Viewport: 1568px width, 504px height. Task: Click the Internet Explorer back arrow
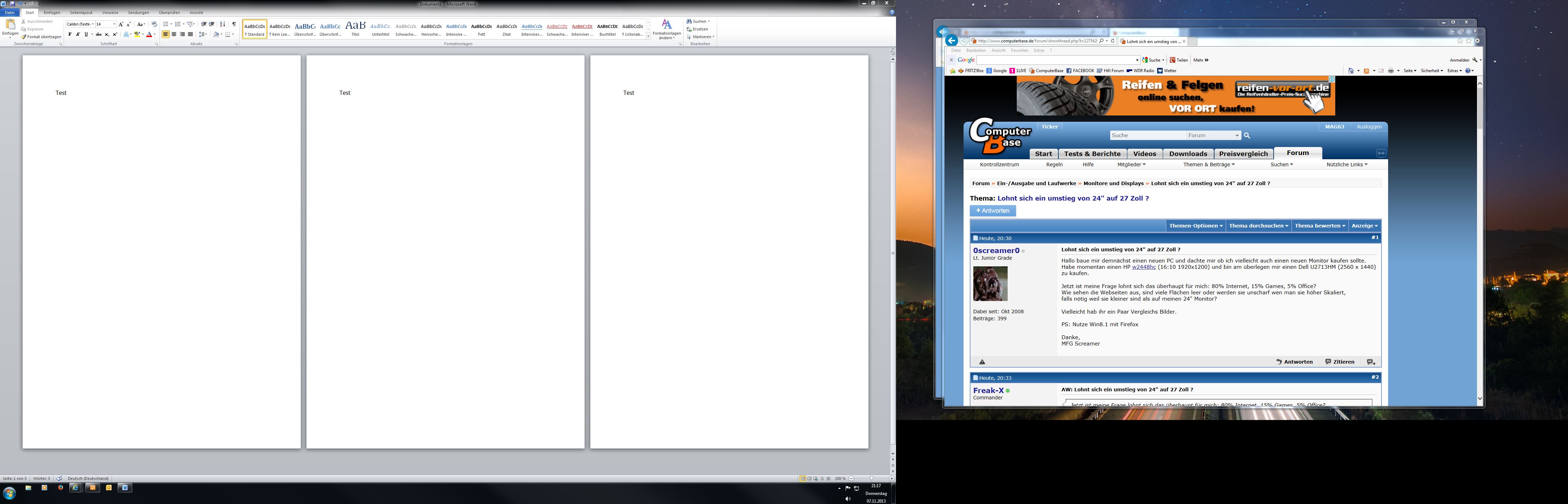(951, 41)
